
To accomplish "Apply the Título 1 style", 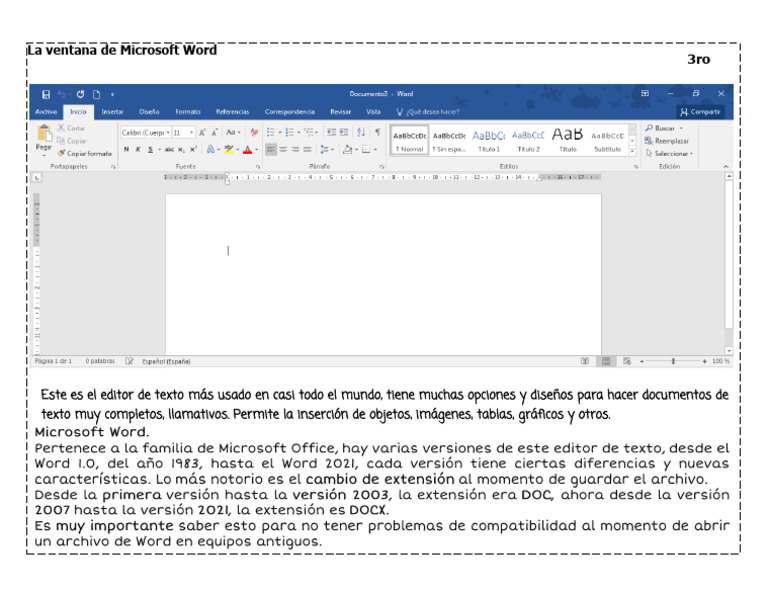I will (x=488, y=141).
